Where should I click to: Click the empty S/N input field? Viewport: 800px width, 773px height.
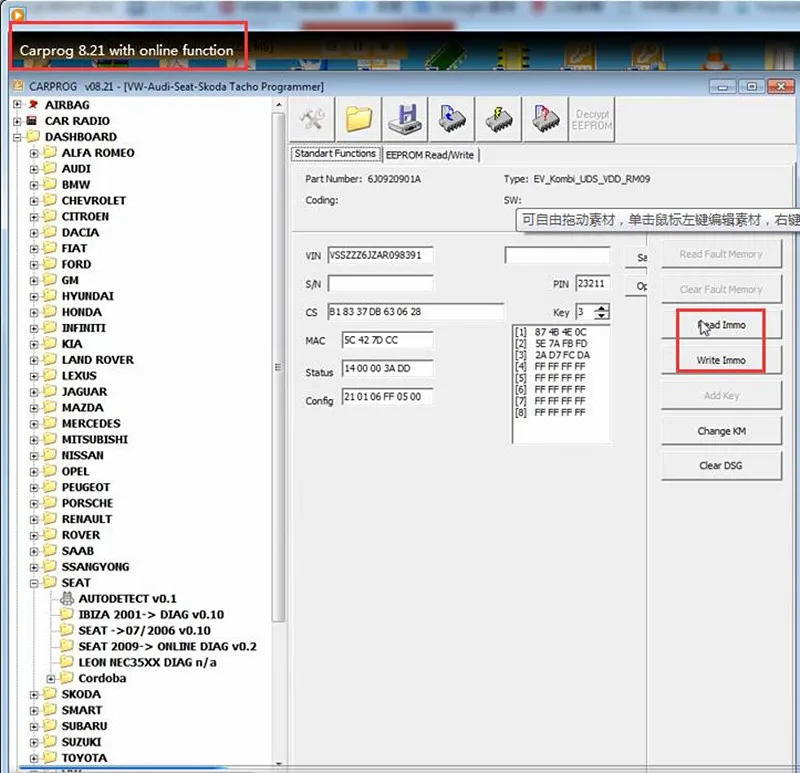pyautogui.click(x=381, y=284)
